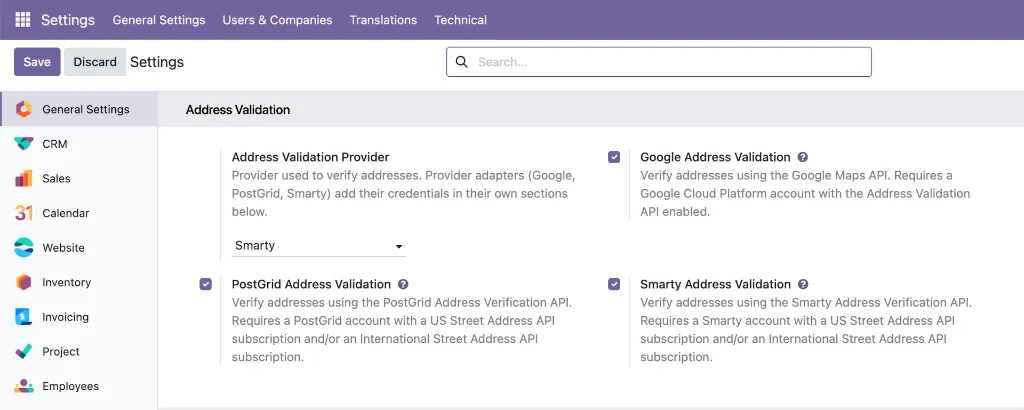Click the Smarty Address Validation label

click(716, 284)
